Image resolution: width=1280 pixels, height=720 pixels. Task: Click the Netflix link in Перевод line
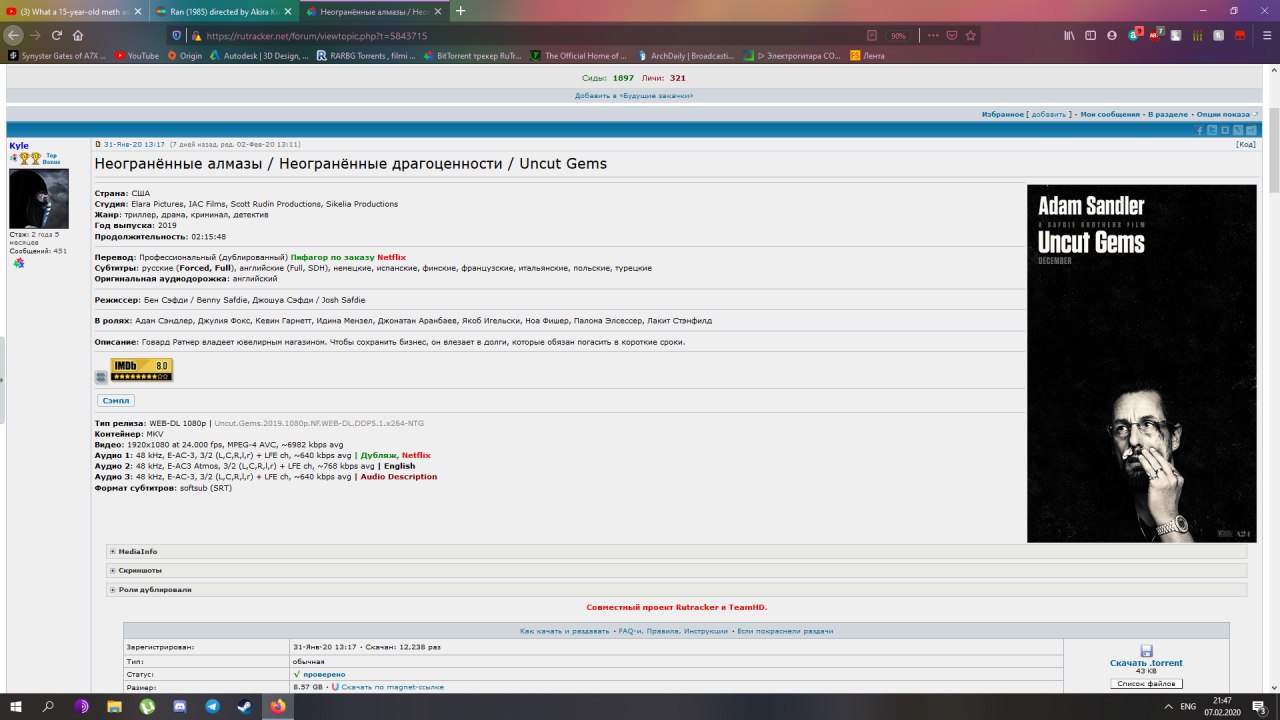coord(391,257)
